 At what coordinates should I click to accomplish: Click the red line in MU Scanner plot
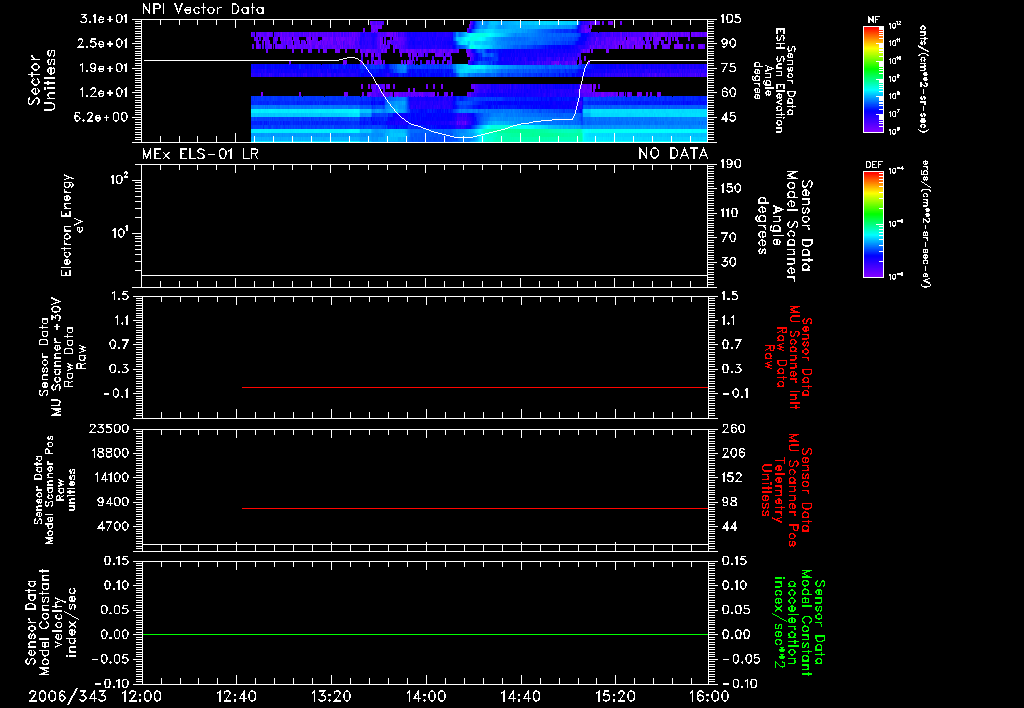click(x=475, y=387)
